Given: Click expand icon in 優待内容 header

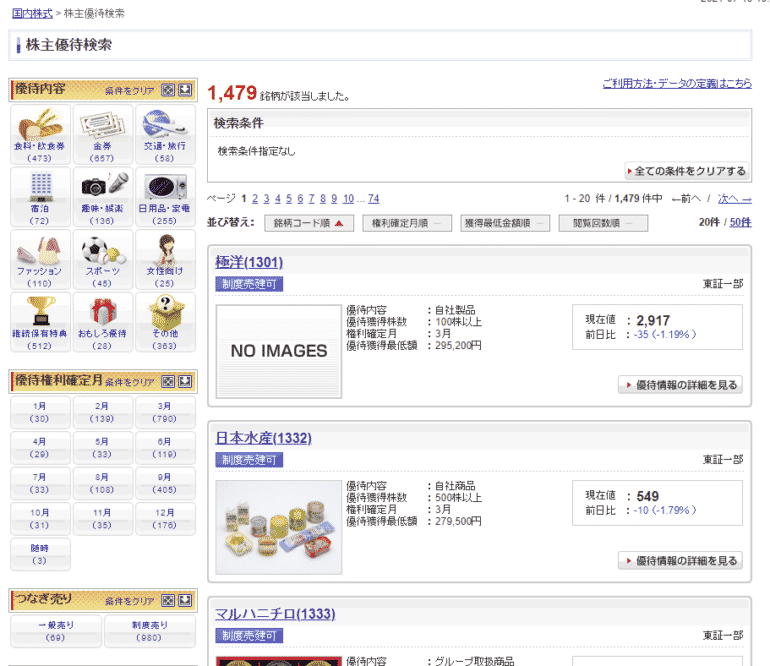Looking at the screenshot, I should (168, 90).
